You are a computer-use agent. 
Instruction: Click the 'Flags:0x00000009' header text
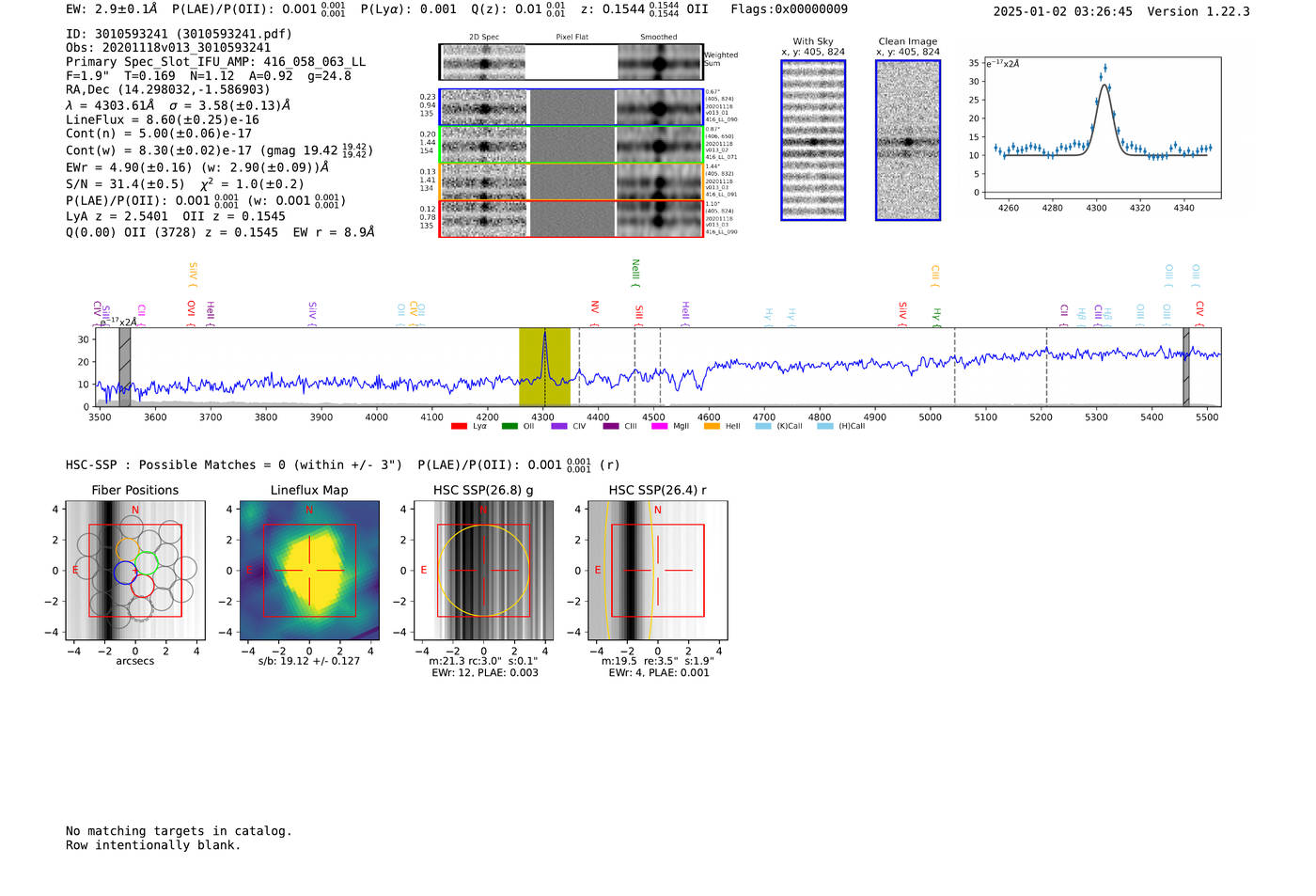[789, 9]
